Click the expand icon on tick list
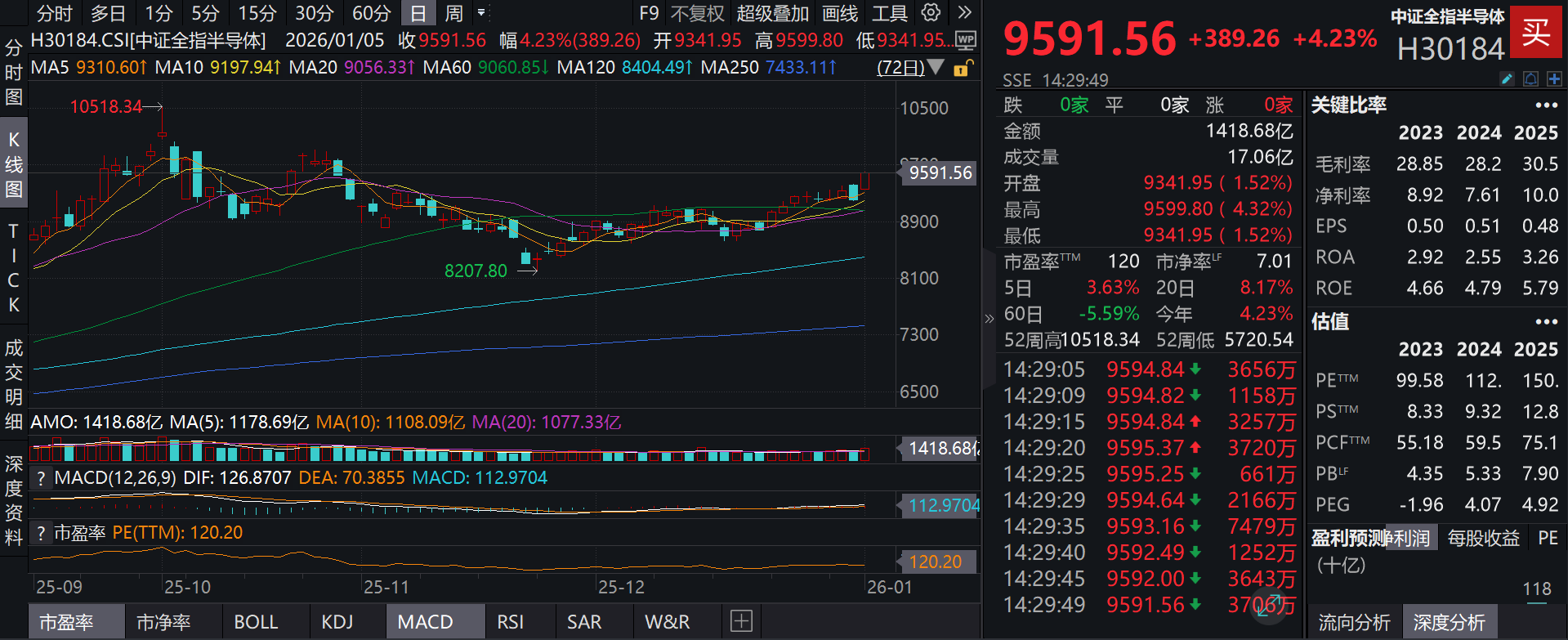This screenshot has width=1568, height=640. pyautogui.click(x=1269, y=606)
